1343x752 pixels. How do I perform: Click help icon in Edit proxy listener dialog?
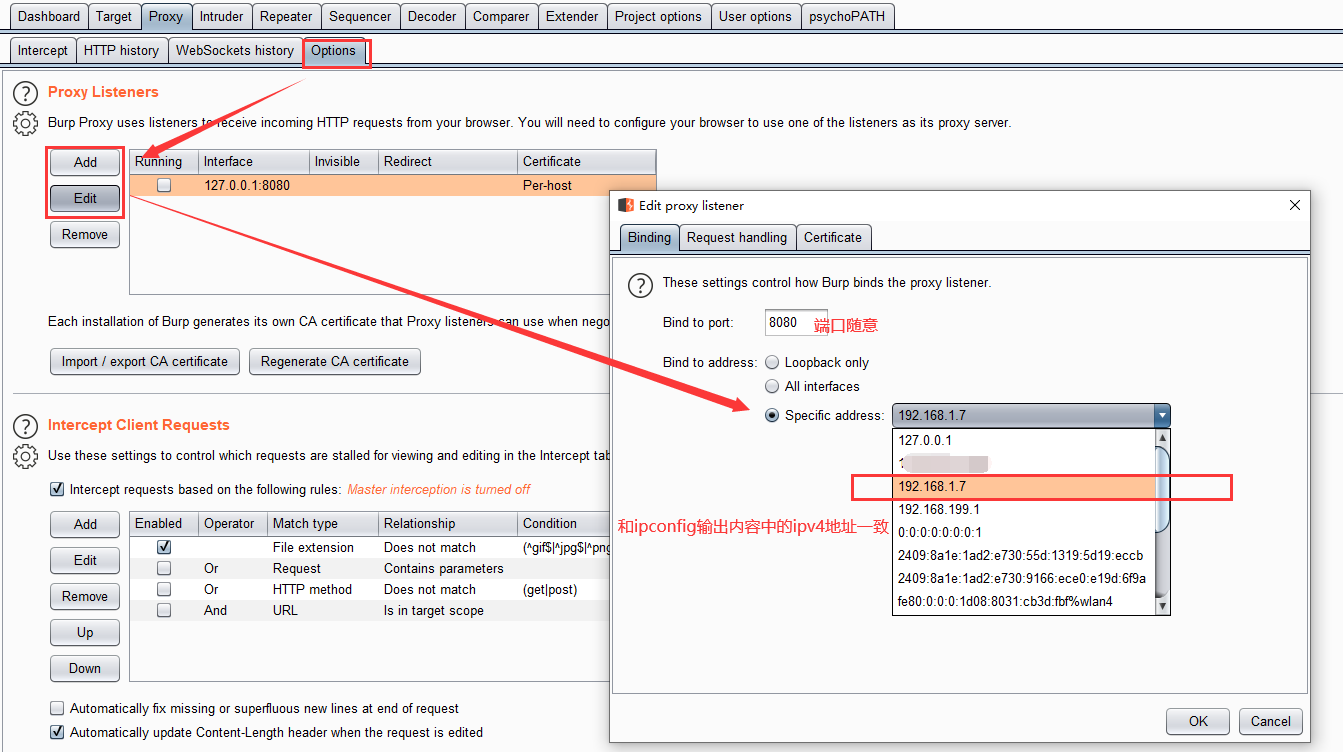[x=640, y=285]
